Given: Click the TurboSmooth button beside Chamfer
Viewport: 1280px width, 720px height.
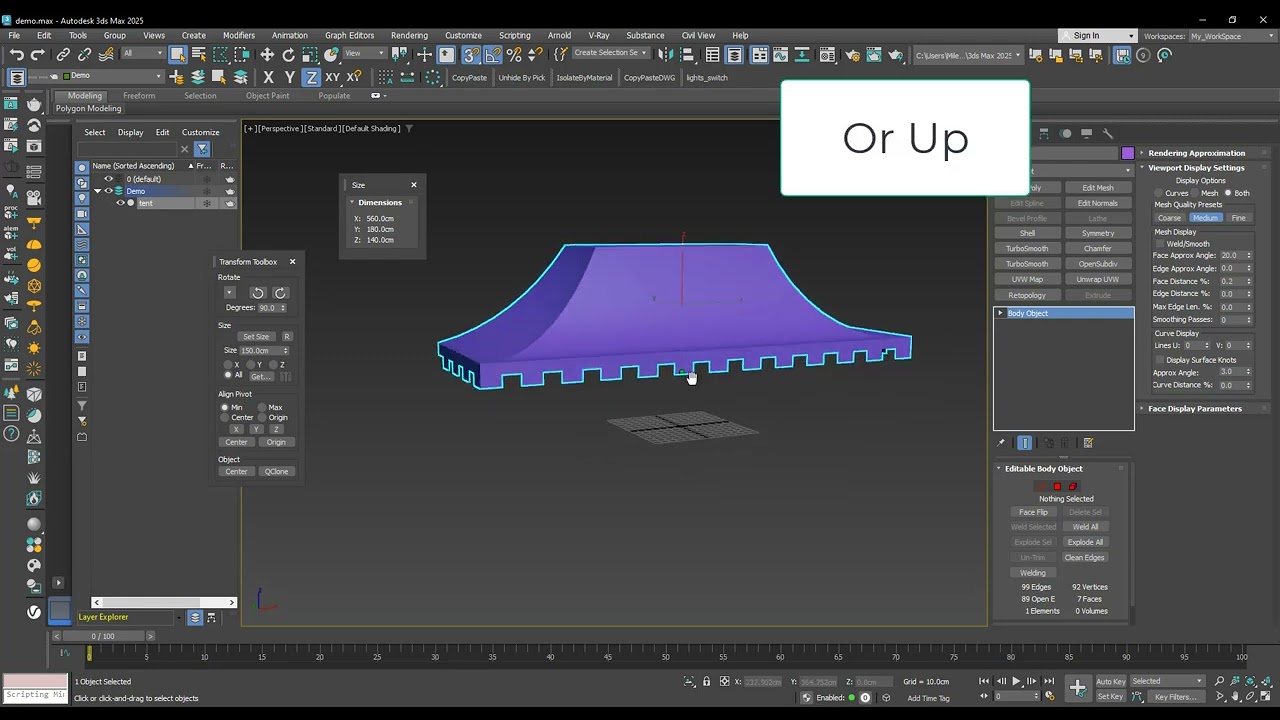Looking at the screenshot, I should [x=1027, y=249].
